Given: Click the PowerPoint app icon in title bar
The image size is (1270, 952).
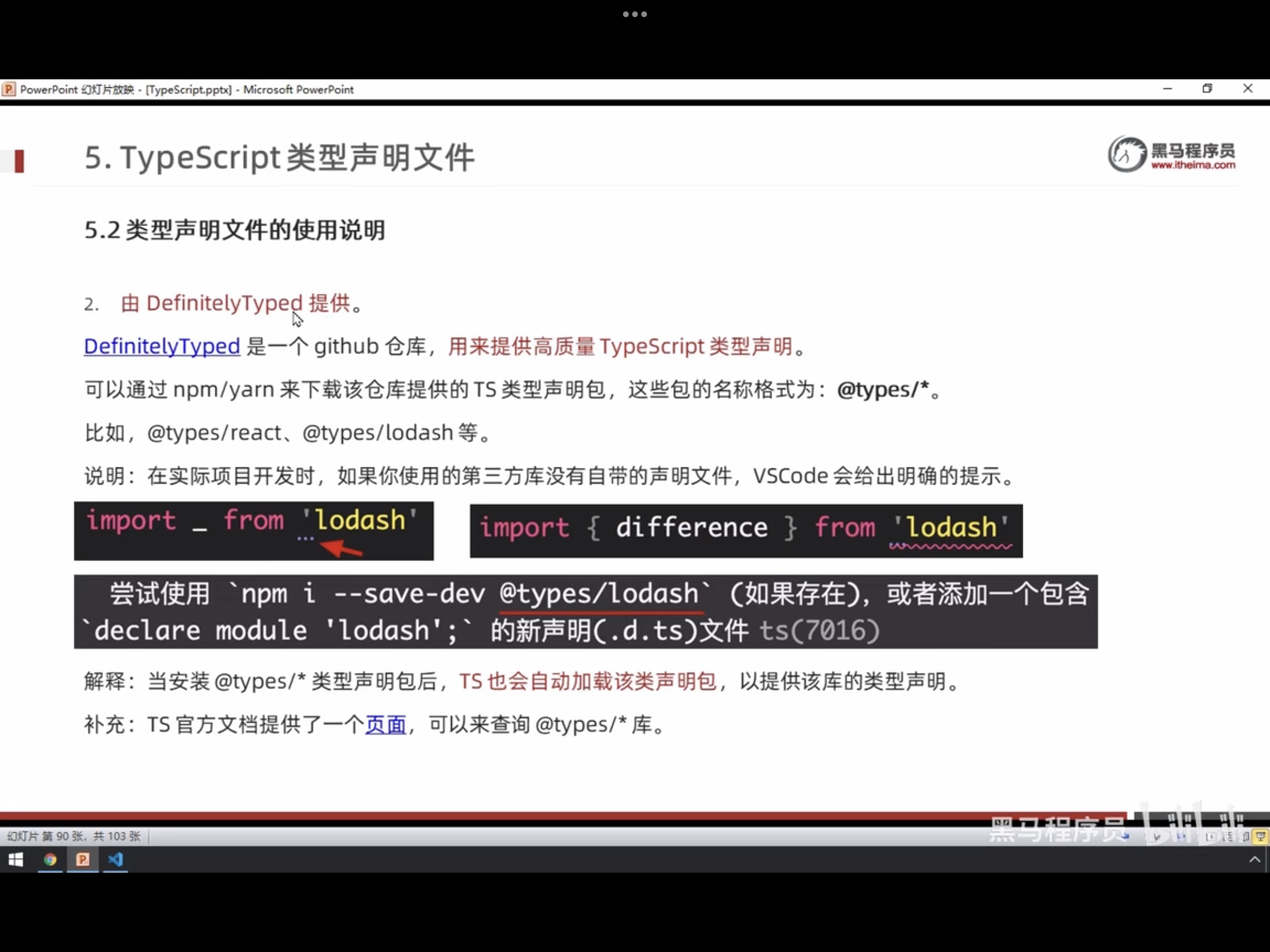Looking at the screenshot, I should tap(9, 89).
